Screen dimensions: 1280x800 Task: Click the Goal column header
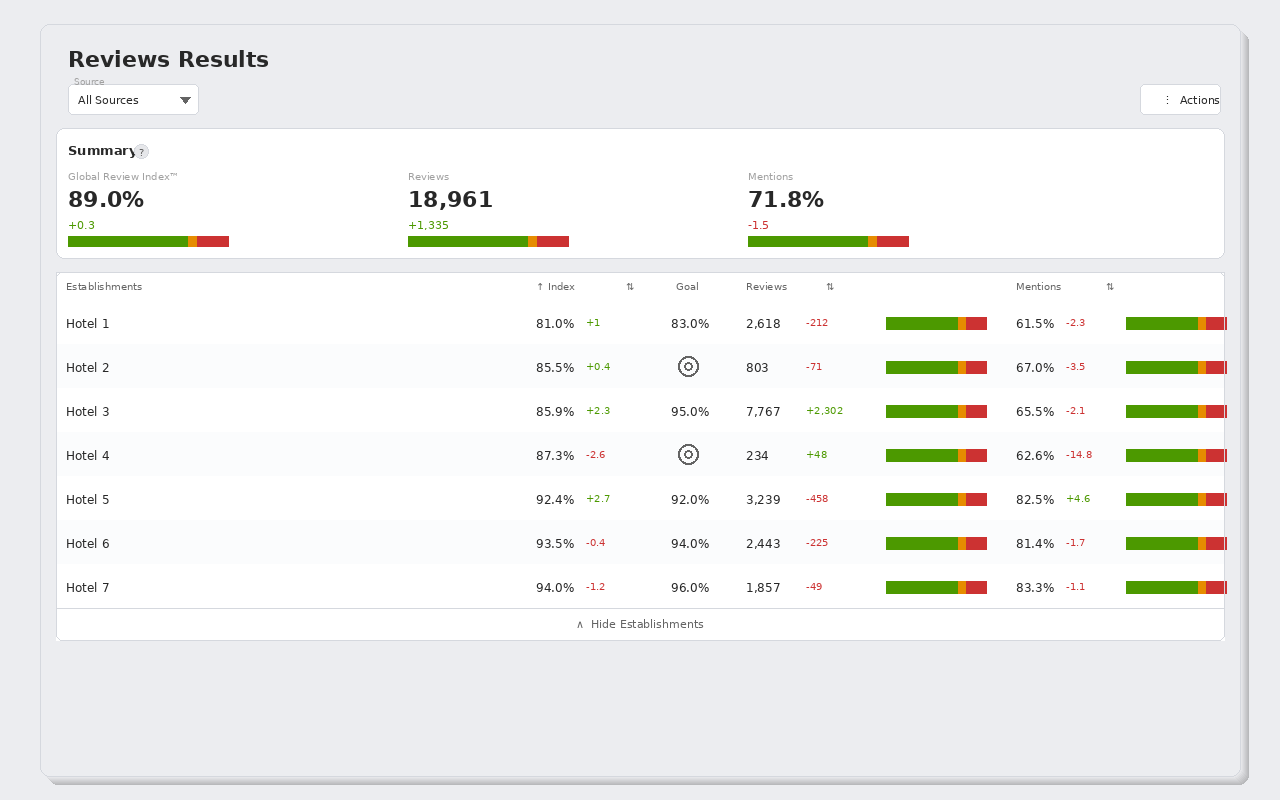tap(687, 287)
